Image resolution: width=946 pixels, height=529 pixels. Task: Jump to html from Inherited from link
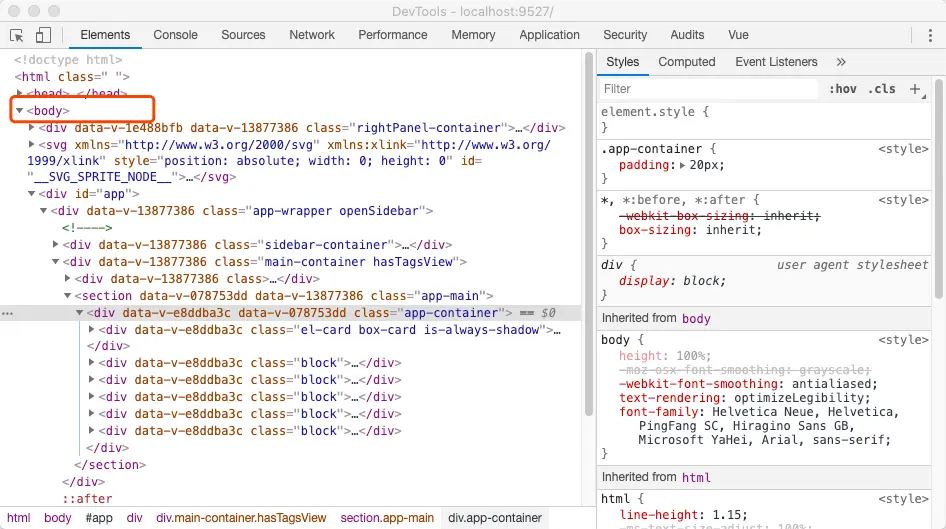696,477
